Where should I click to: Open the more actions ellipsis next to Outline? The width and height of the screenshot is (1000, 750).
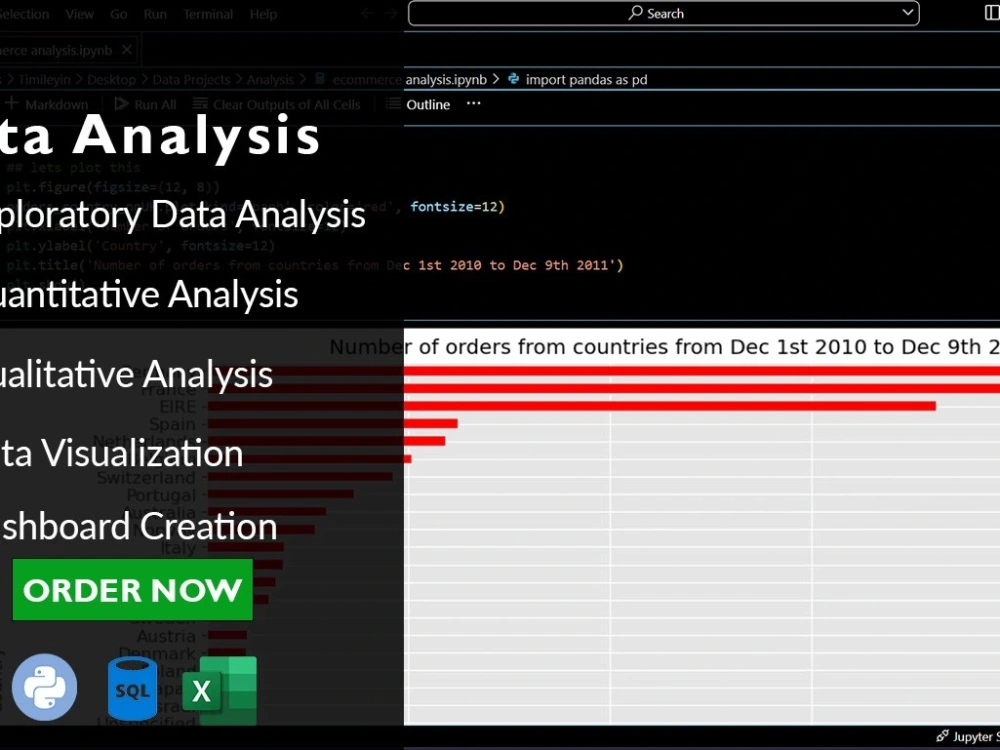pos(473,103)
